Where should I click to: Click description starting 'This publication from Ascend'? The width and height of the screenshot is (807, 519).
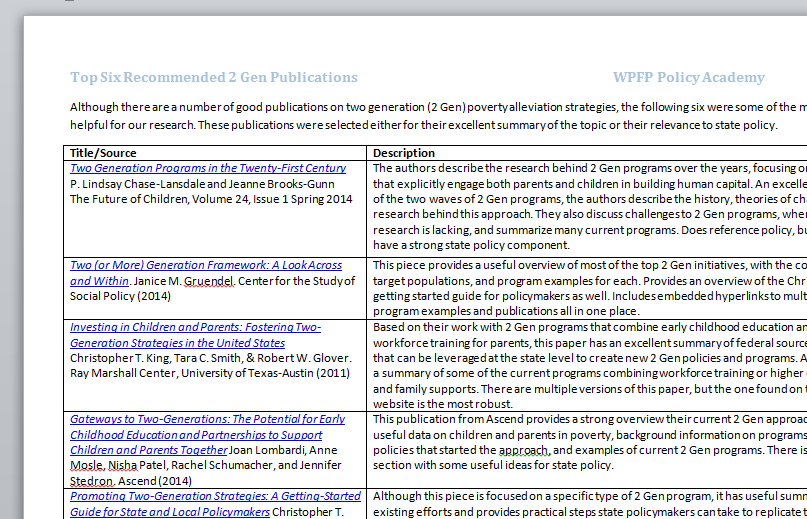pyautogui.click(x=590, y=442)
